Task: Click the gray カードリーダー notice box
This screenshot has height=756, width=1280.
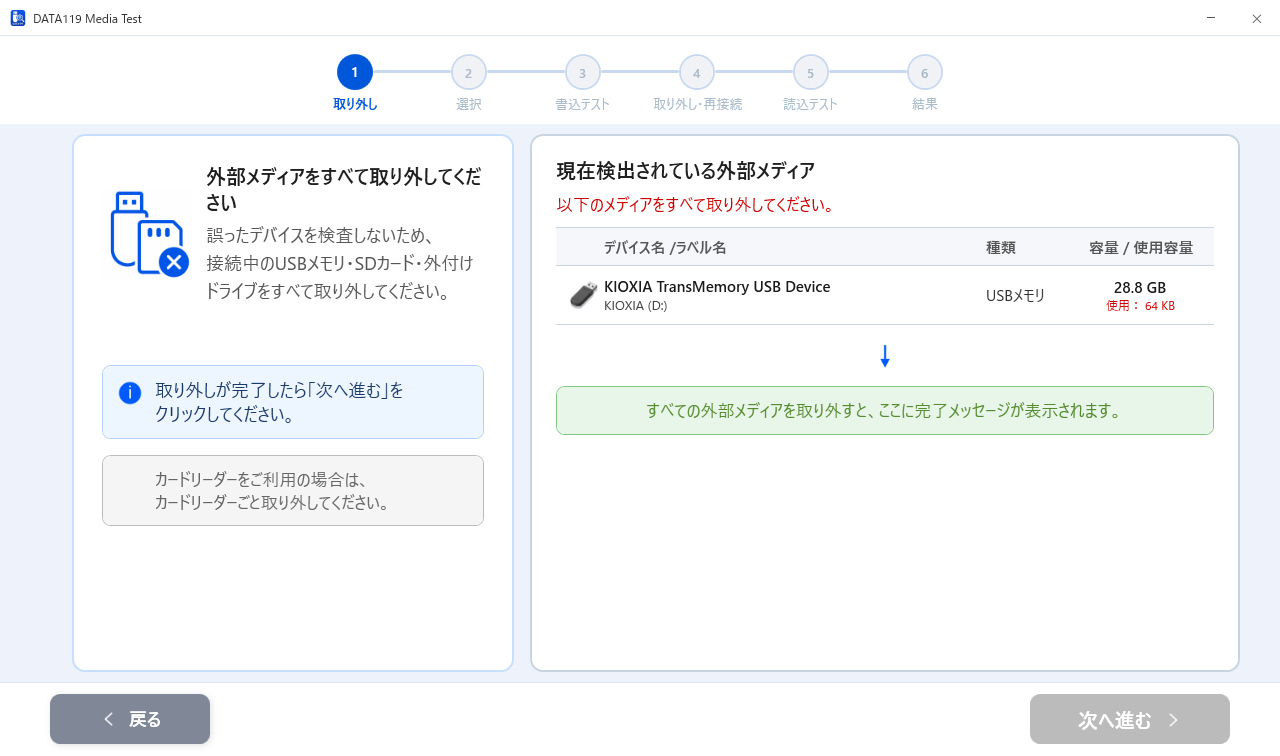Action: point(293,490)
